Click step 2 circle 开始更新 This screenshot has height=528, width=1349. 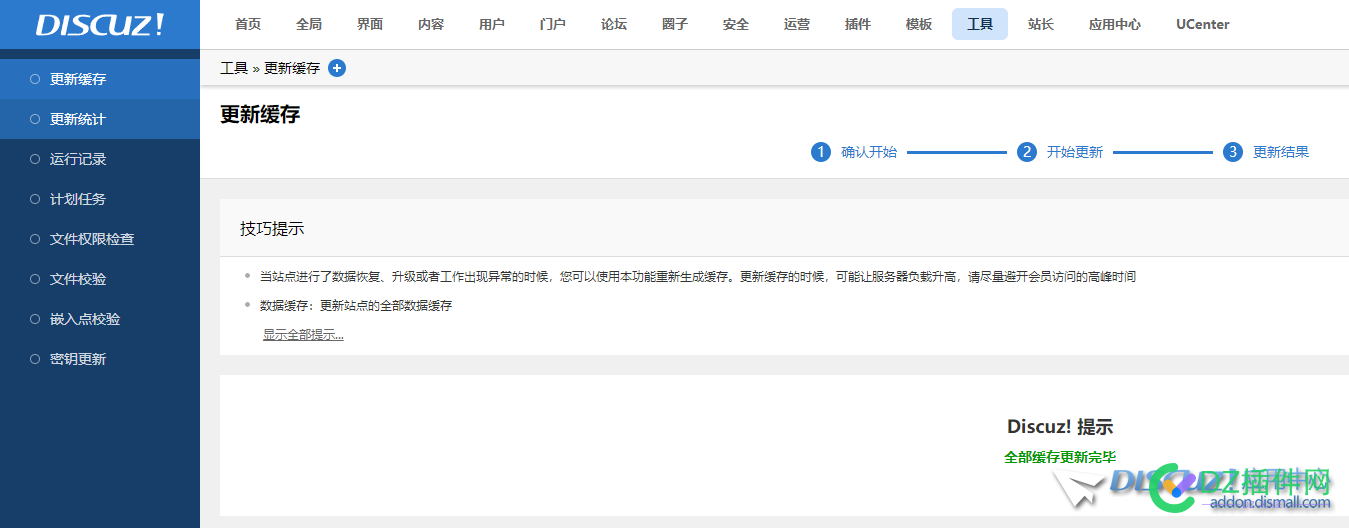[1027, 152]
